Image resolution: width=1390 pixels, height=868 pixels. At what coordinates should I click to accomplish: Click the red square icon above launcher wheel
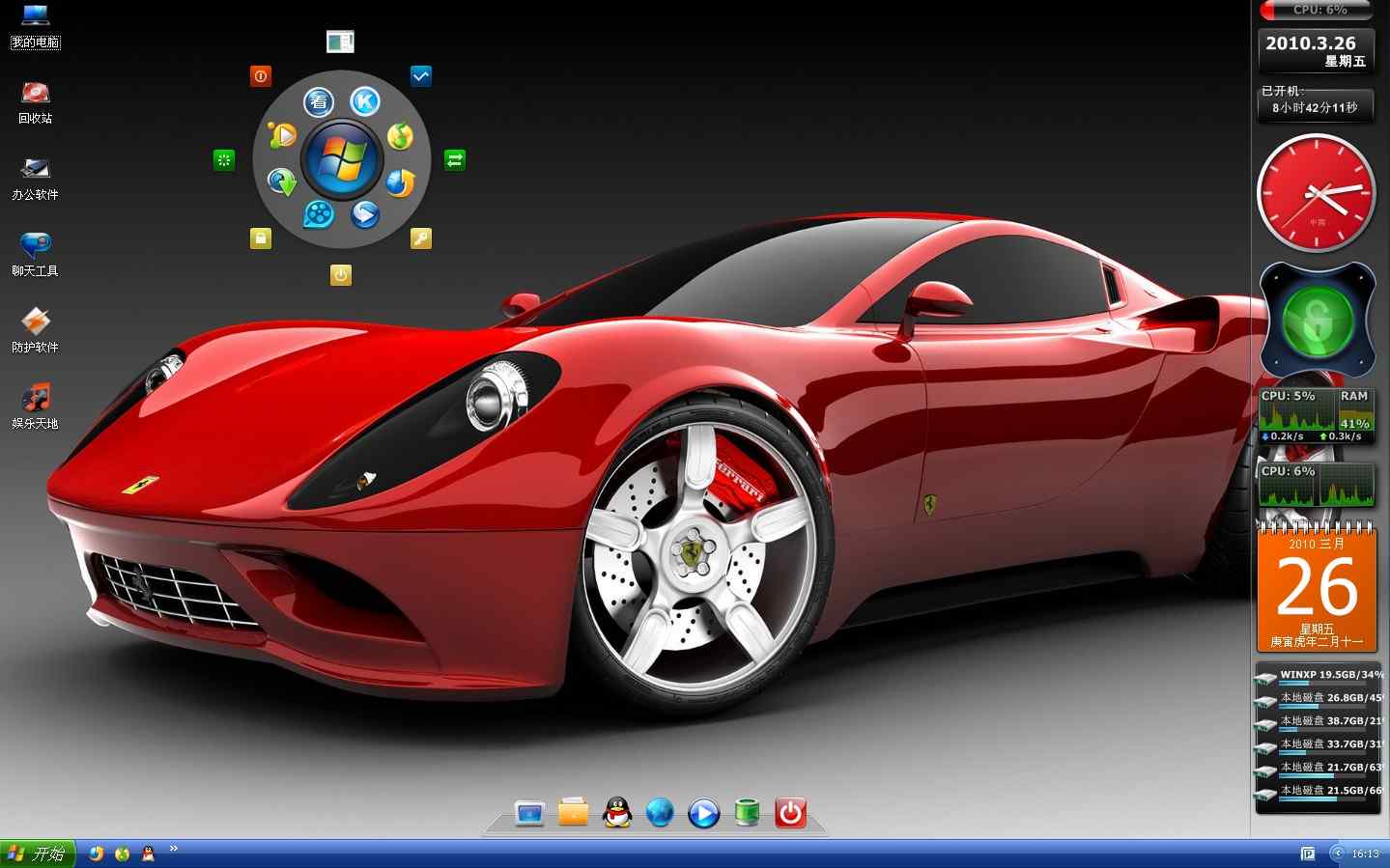(x=261, y=76)
